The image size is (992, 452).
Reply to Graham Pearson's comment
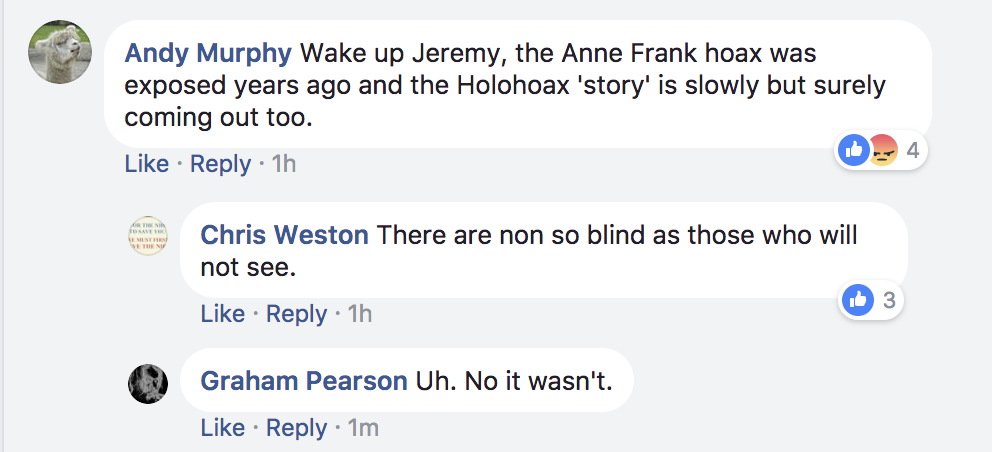(x=296, y=428)
